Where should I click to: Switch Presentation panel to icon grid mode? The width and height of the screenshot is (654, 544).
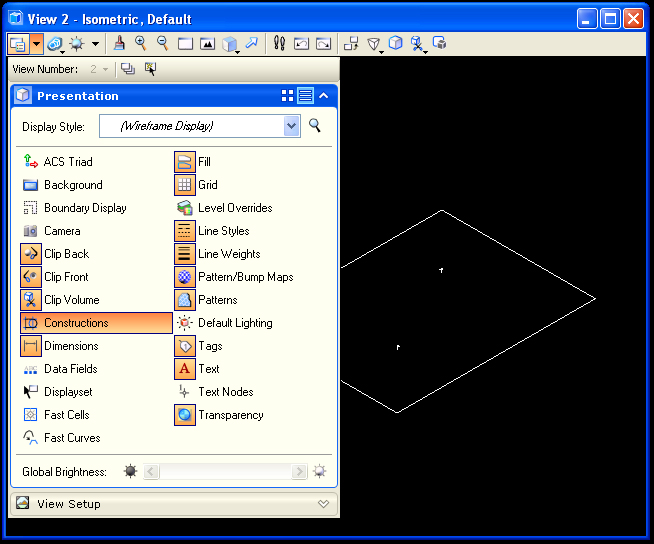point(287,96)
